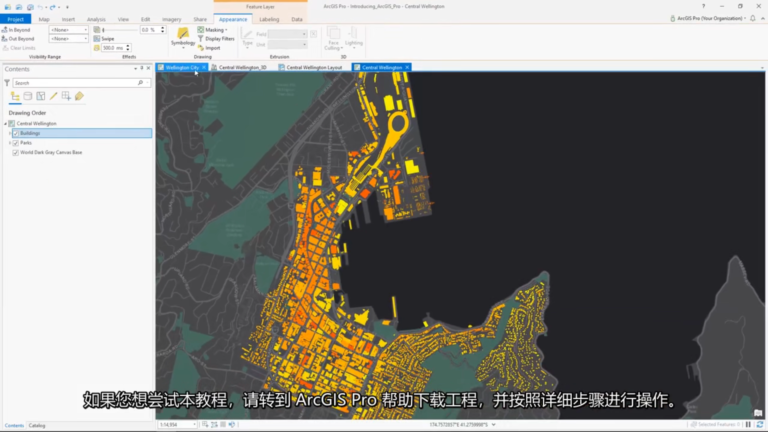Close the Central Wellington view tab
768x432 pixels.
(x=407, y=68)
